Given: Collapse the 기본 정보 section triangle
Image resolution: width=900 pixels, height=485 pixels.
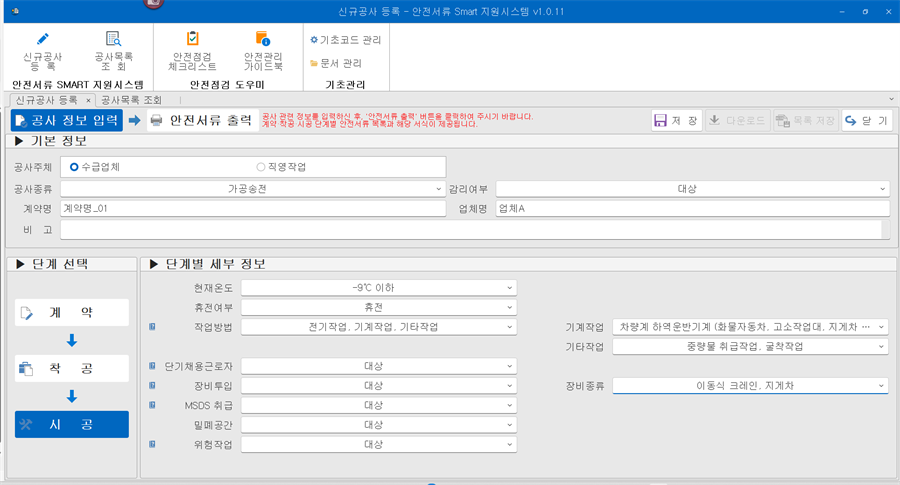Looking at the screenshot, I should [18, 141].
